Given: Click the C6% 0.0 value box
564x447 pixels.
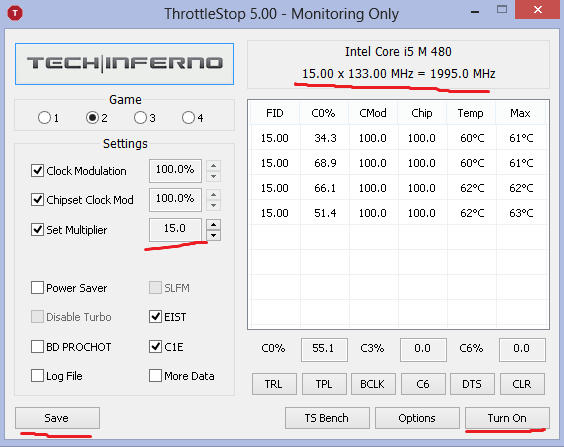Looking at the screenshot, I should point(522,349).
